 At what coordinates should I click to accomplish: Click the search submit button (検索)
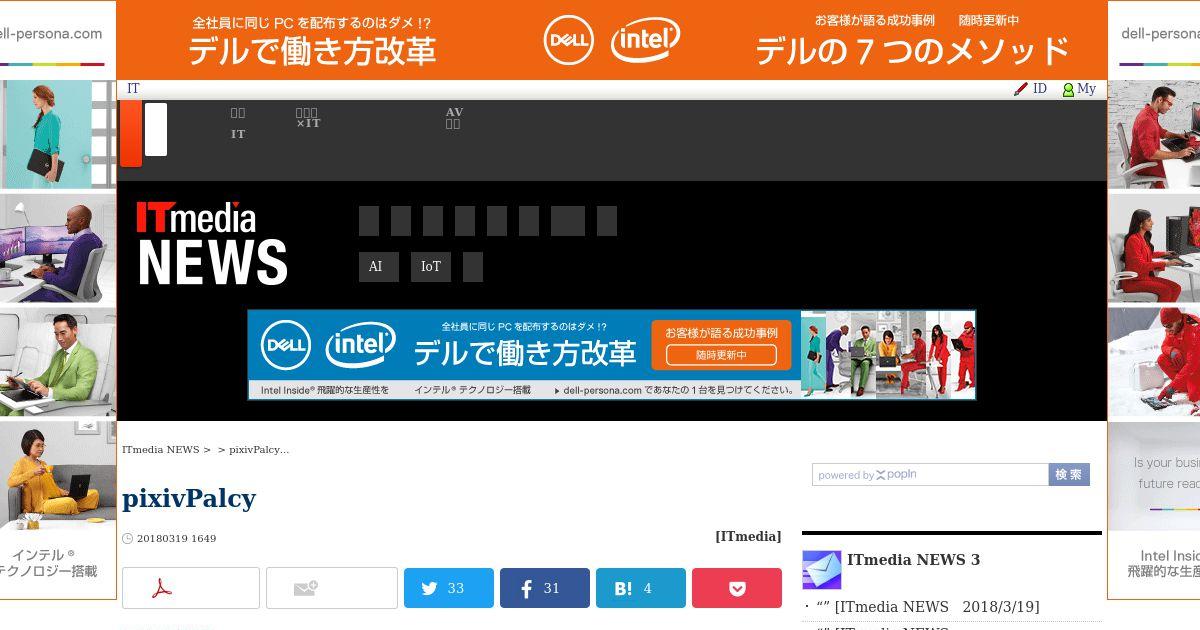pyautogui.click(x=1069, y=475)
